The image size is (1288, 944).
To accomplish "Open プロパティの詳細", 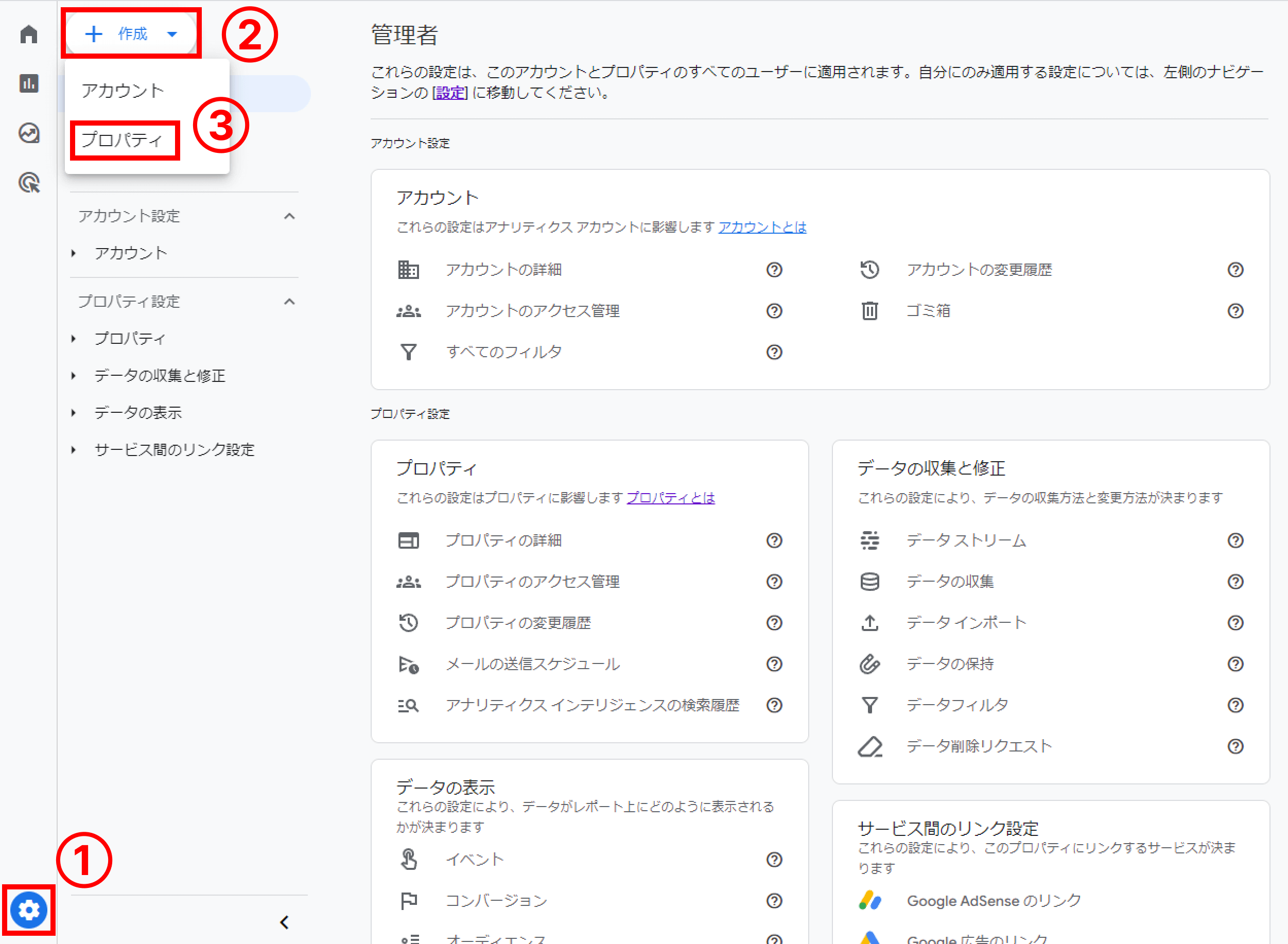I will pyautogui.click(x=503, y=540).
